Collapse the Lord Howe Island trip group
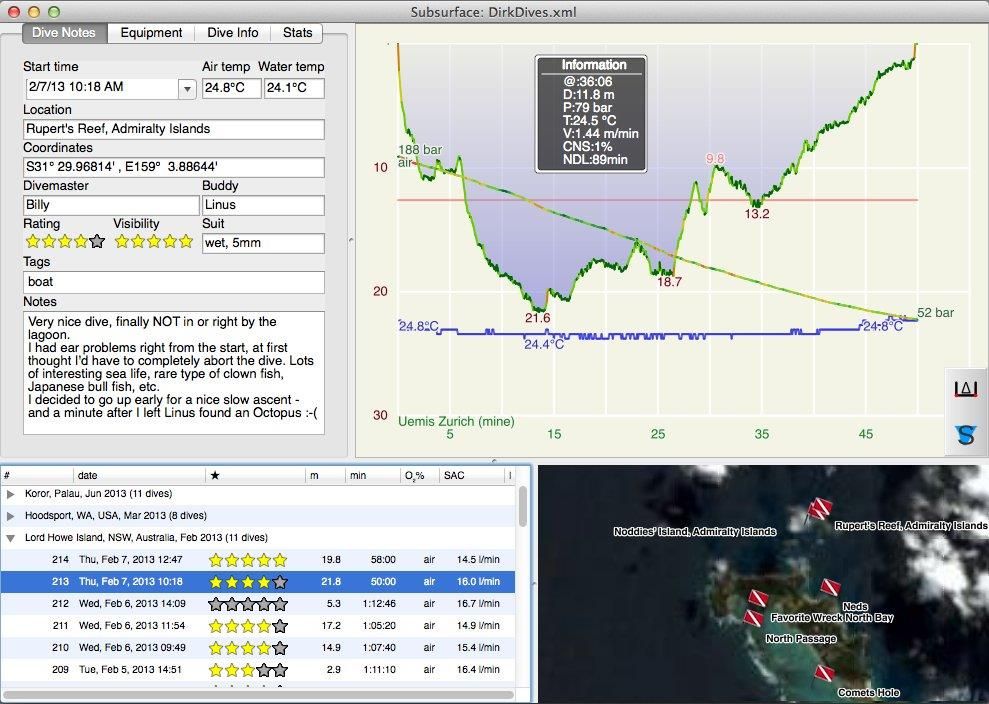The height and width of the screenshot is (704, 989). (x=12, y=537)
